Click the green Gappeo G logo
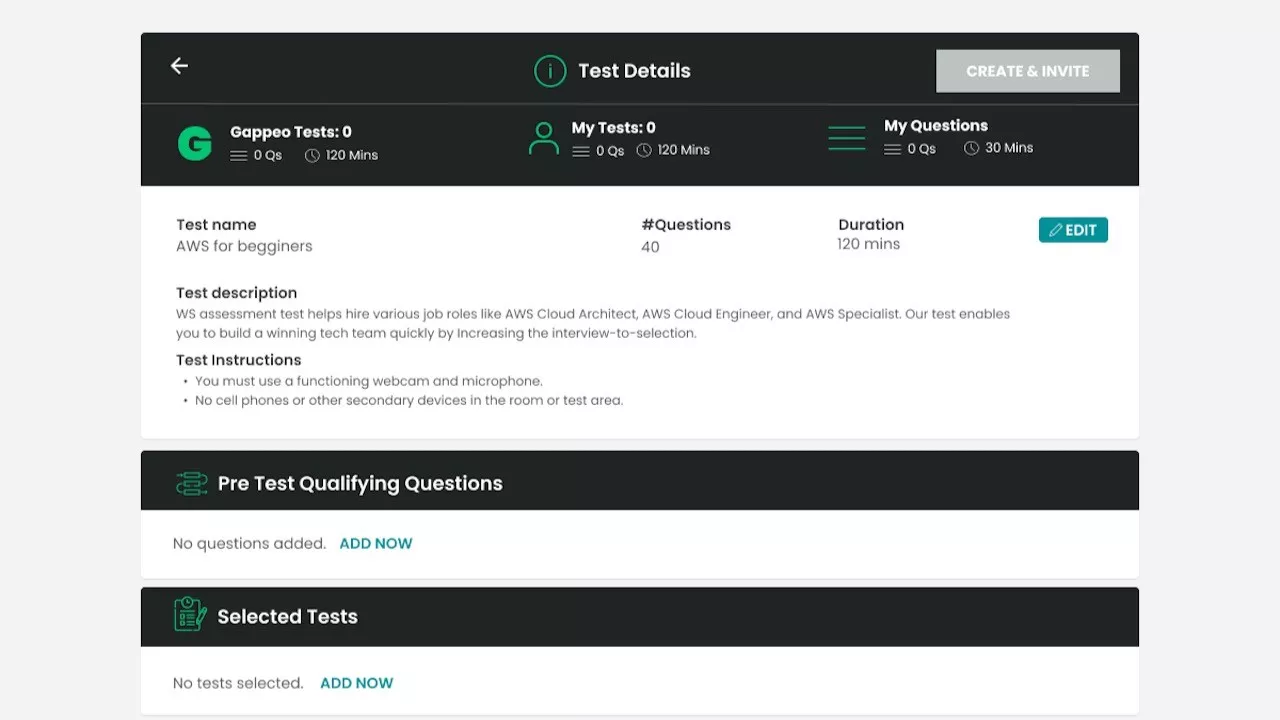This screenshot has width=1280, height=720. click(194, 144)
